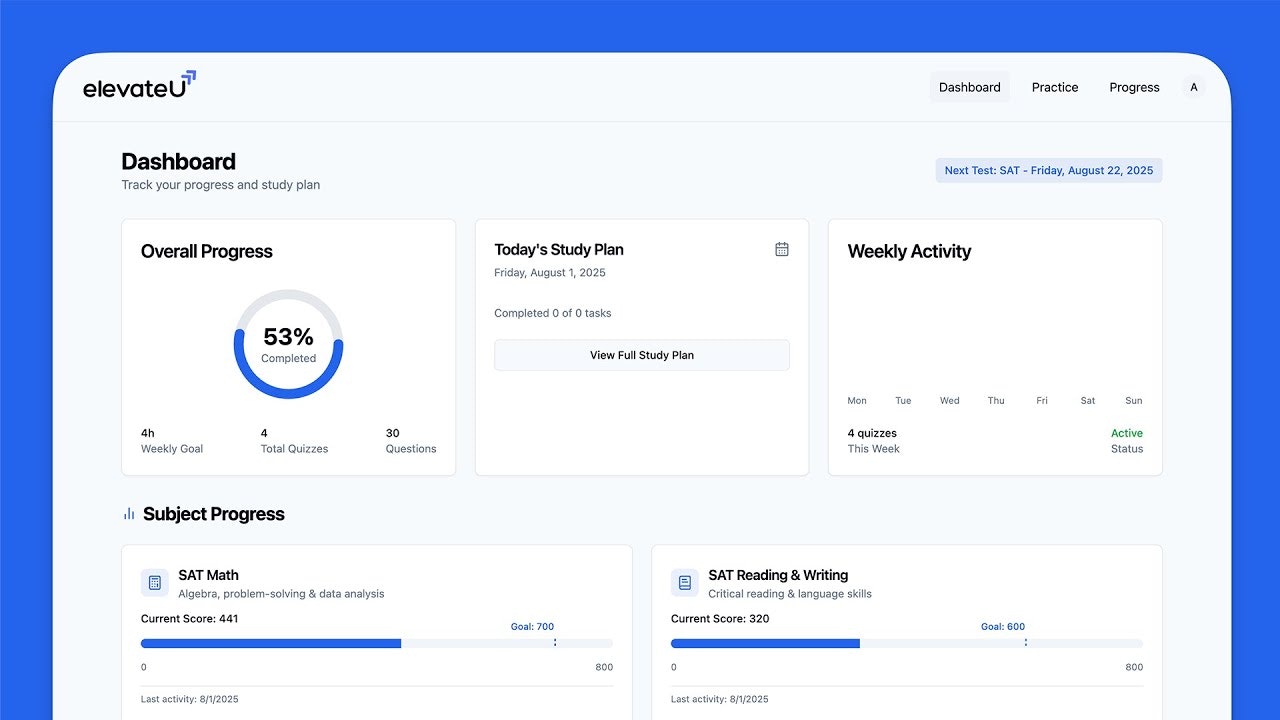This screenshot has width=1280, height=720.
Task: Click the bar chart icon beside Subject Progress
Action: [x=129, y=514]
